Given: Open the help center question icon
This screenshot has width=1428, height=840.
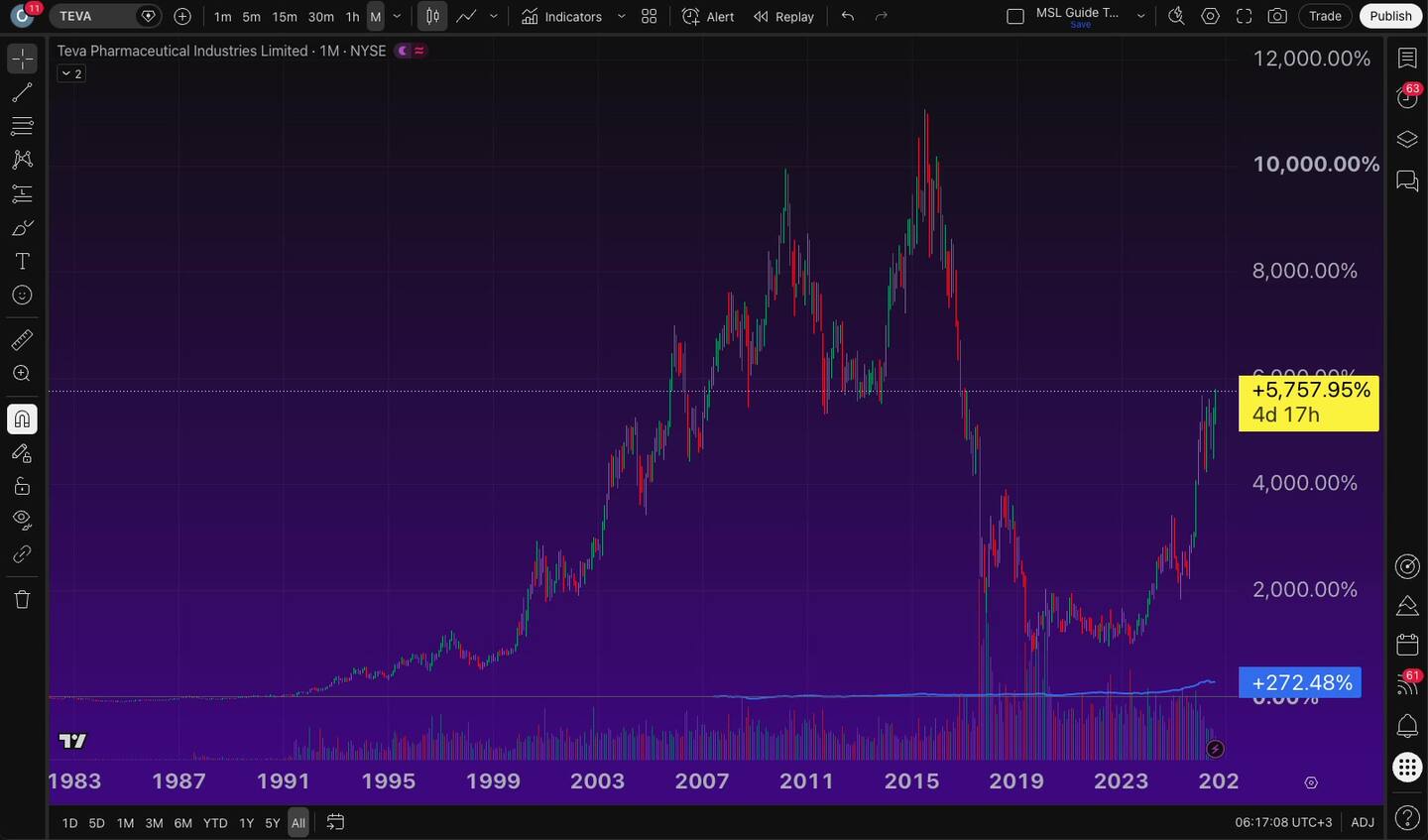Looking at the screenshot, I should [x=1407, y=818].
